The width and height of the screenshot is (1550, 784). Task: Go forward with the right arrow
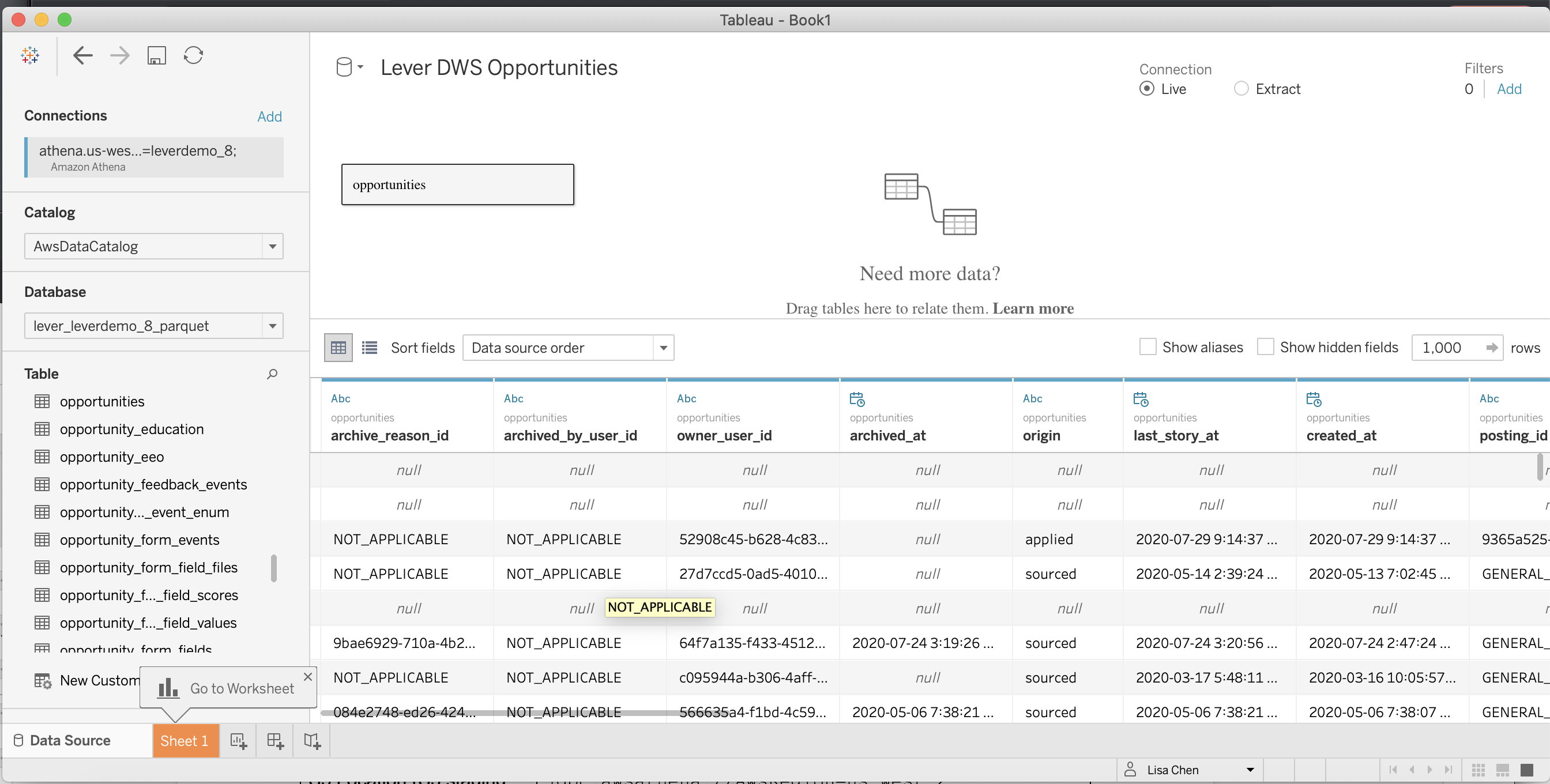coord(120,55)
